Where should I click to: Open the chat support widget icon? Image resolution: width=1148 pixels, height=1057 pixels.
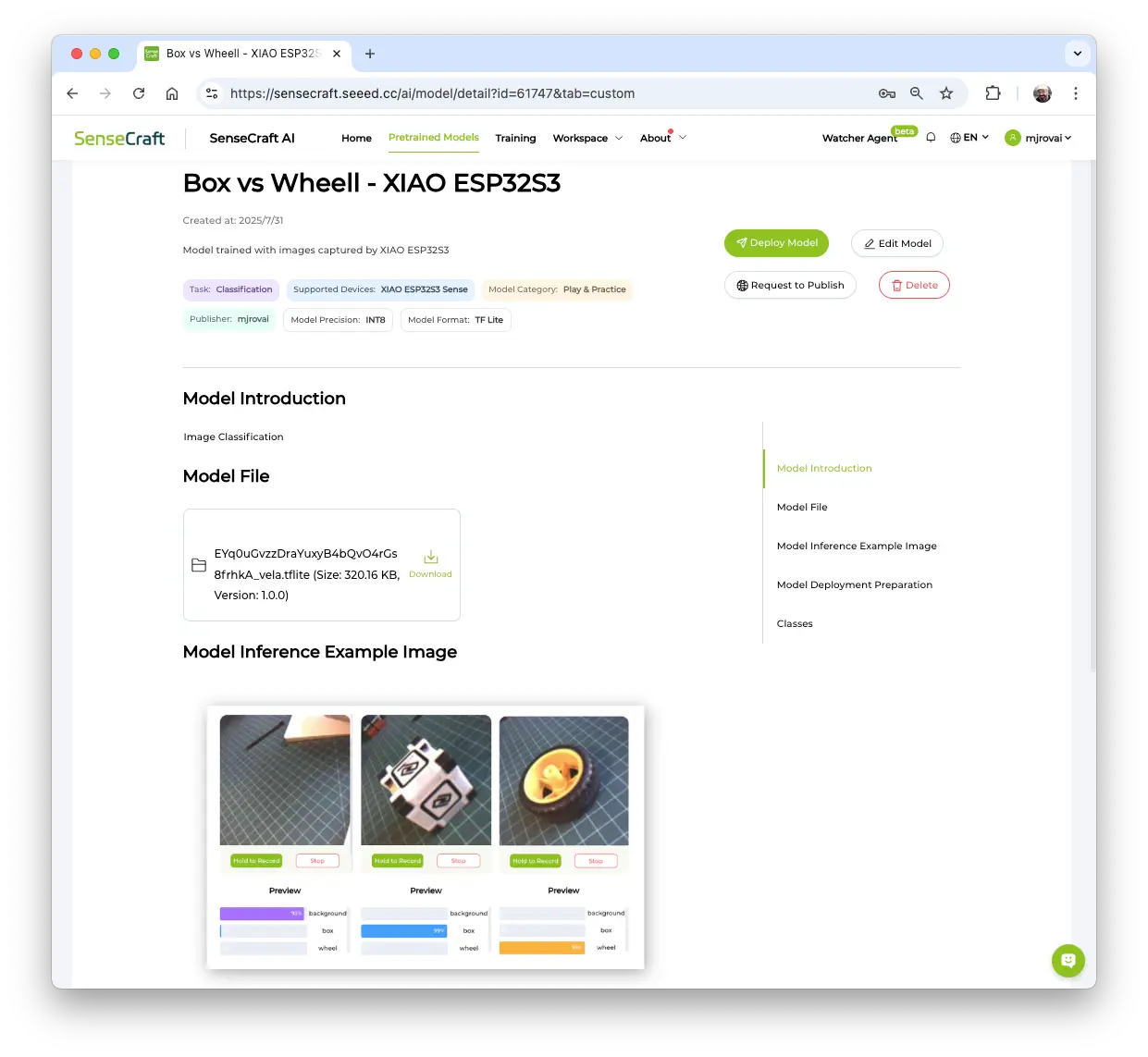pos(1068,960)
